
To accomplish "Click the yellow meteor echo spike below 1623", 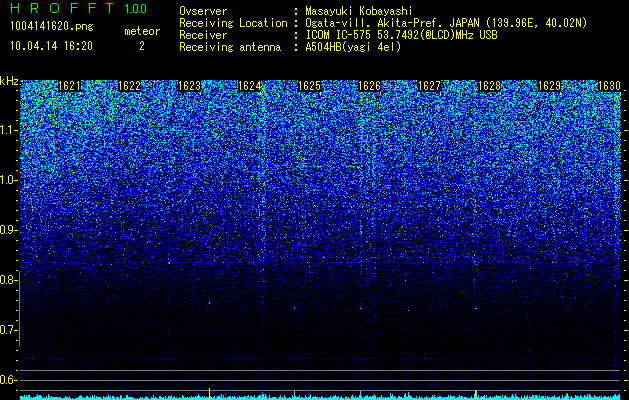I will coord(209,394).
